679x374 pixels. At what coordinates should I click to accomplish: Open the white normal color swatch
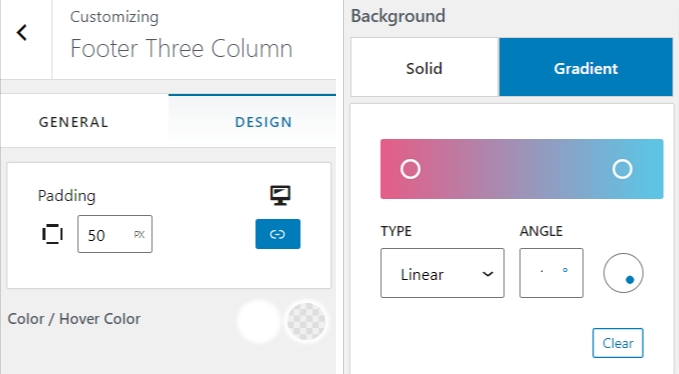(x=259, y=321)
